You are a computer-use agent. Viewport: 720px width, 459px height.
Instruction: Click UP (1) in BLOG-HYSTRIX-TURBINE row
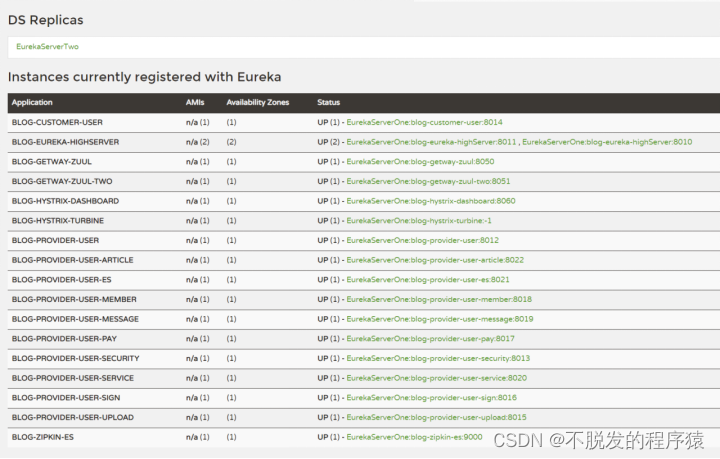tap(328, 221)
